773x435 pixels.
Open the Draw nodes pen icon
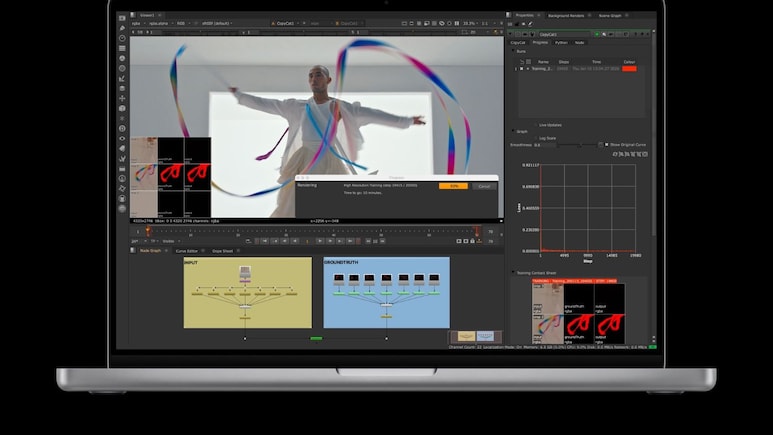tap(122, 28)
